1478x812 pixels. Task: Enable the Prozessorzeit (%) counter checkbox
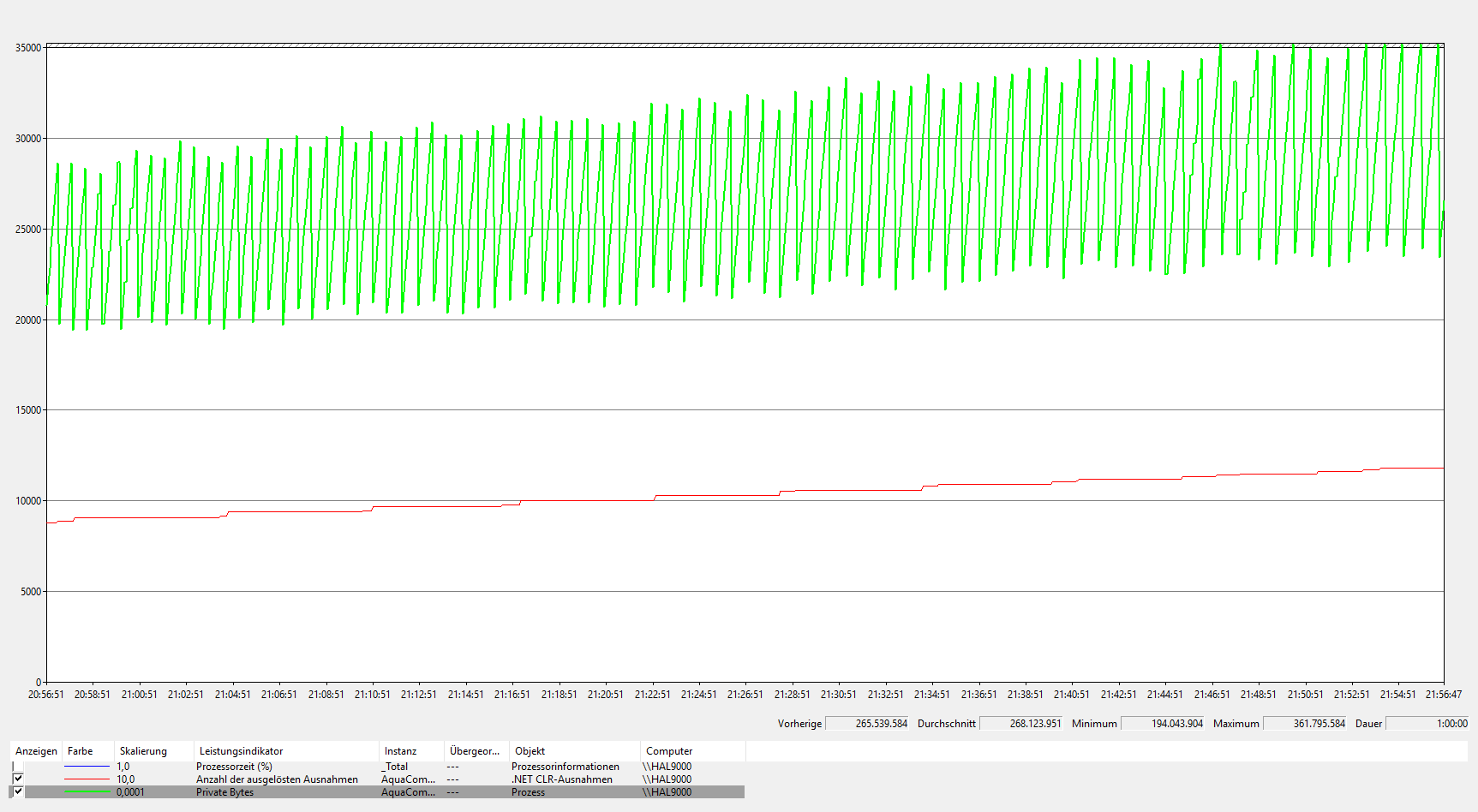[17, 767]
